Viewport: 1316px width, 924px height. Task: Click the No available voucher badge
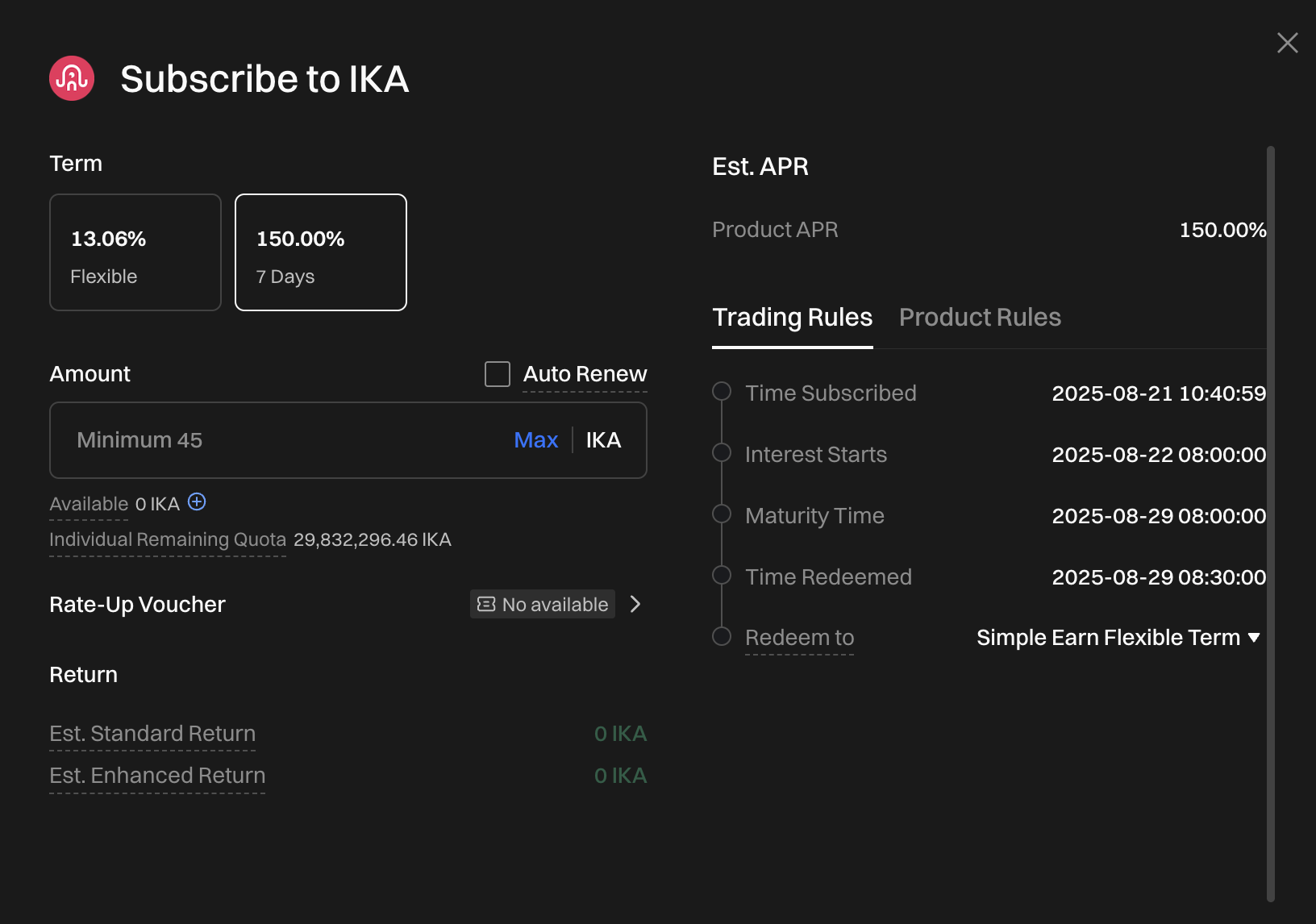(x=543, y=604)
